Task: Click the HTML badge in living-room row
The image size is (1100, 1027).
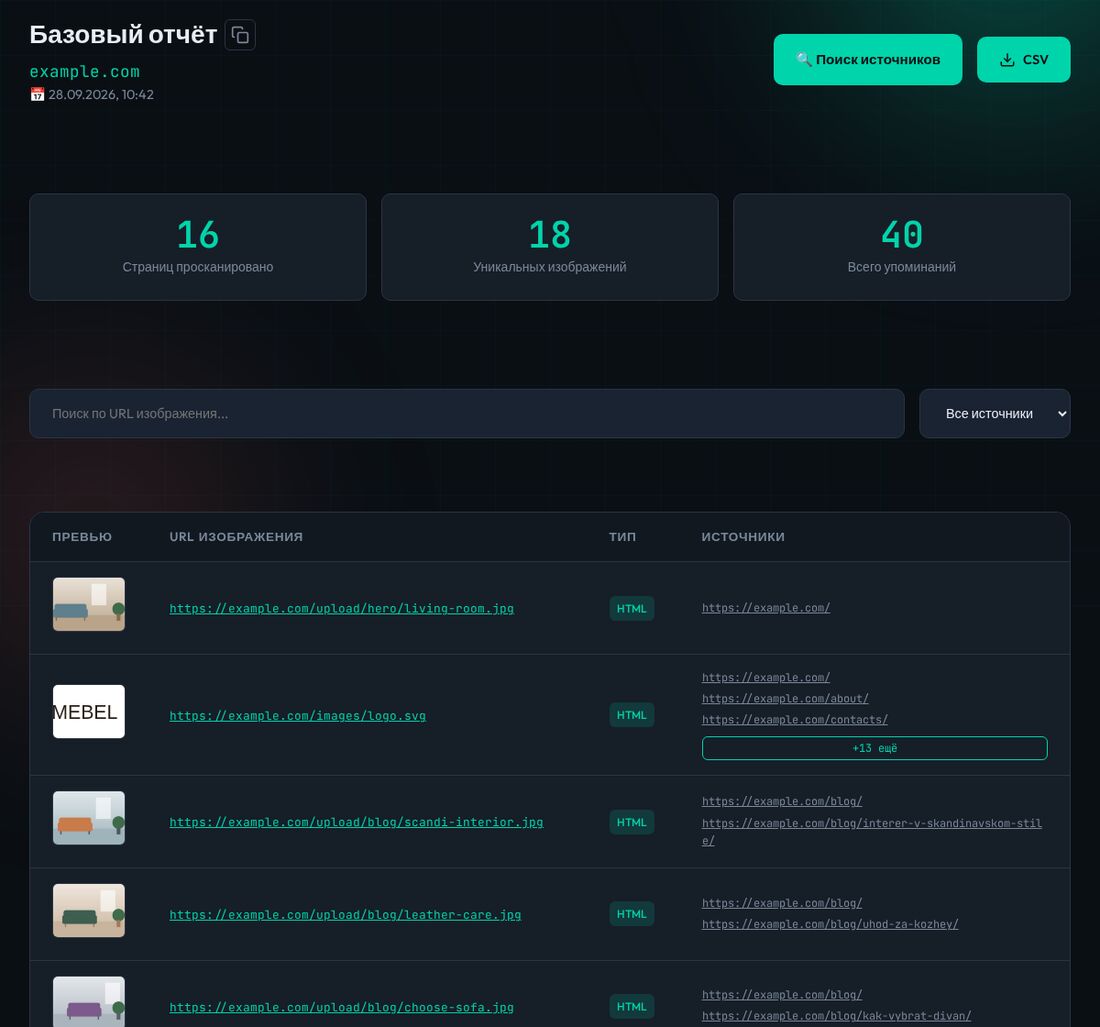Action: click(631, 608)
